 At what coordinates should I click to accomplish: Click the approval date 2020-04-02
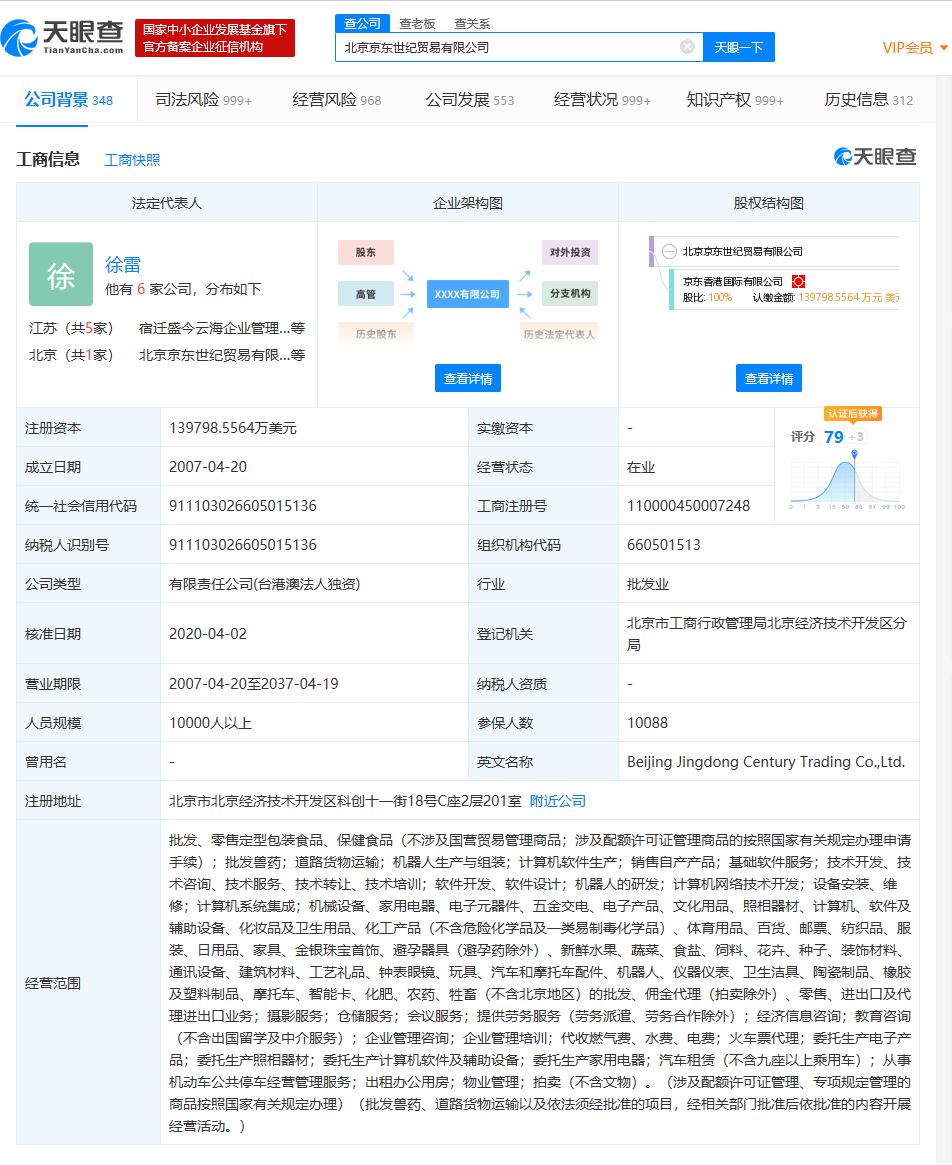click(x=208, y=634)
